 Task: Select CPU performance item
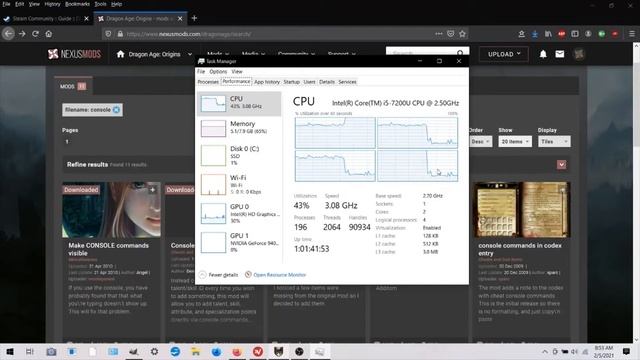click(239, 103)
